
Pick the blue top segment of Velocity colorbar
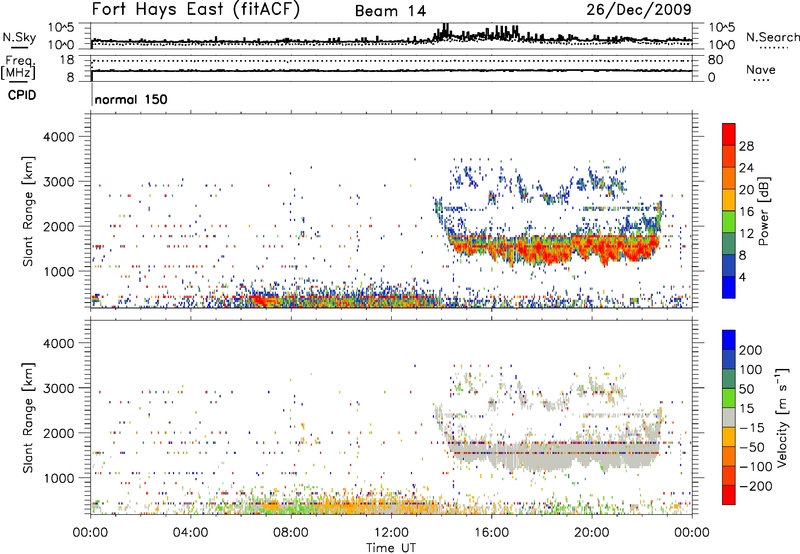click(729, 340)
